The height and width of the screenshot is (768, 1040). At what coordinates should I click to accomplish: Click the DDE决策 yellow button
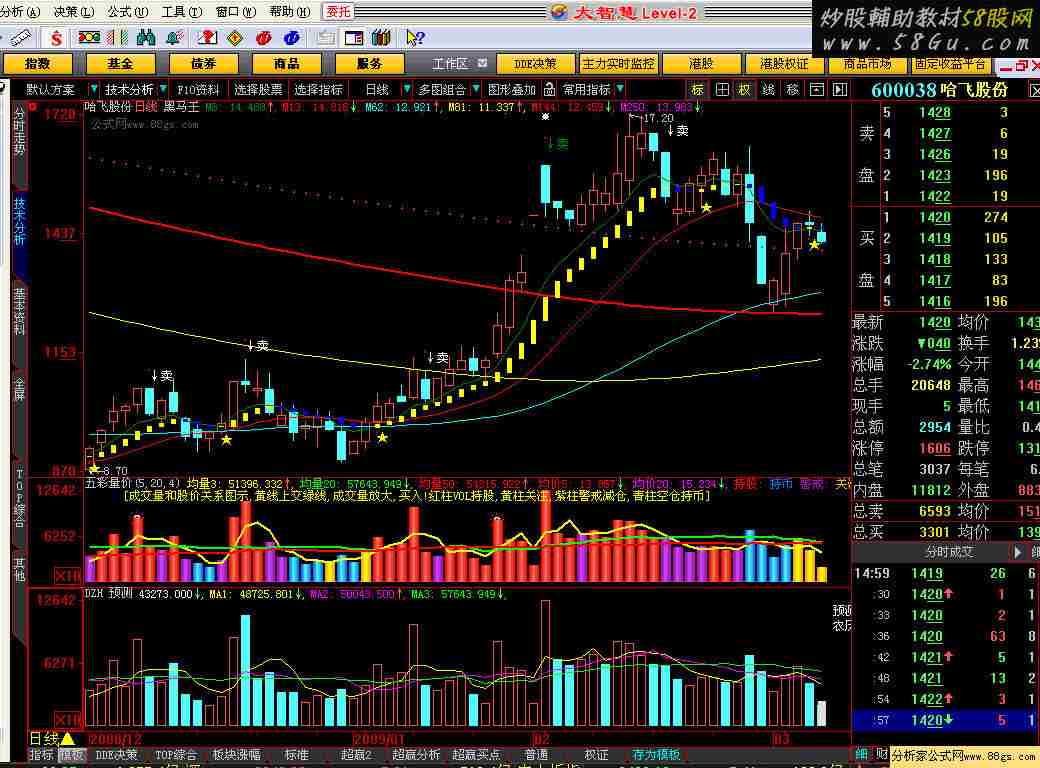coord(535,64)
